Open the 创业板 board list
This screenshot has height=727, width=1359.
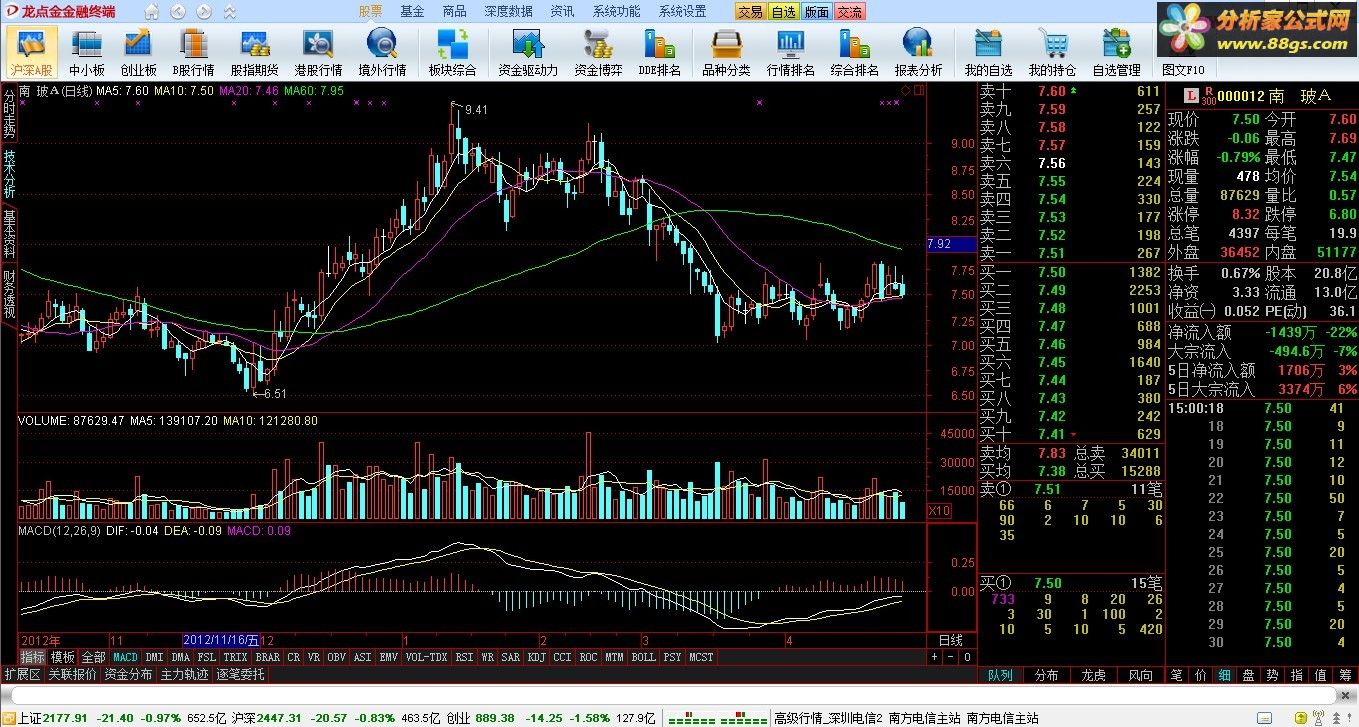coord(138,52)
